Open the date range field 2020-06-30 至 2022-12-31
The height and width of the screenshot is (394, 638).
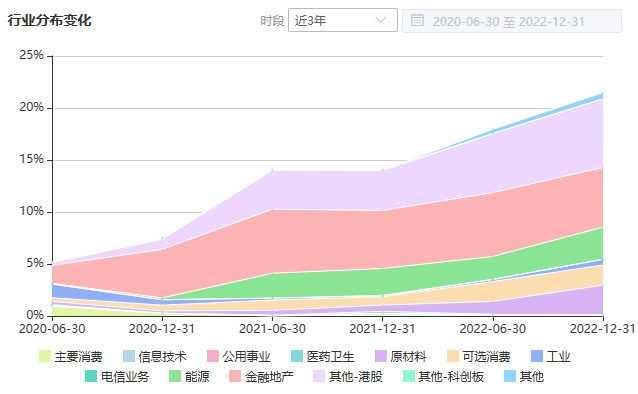511,21
